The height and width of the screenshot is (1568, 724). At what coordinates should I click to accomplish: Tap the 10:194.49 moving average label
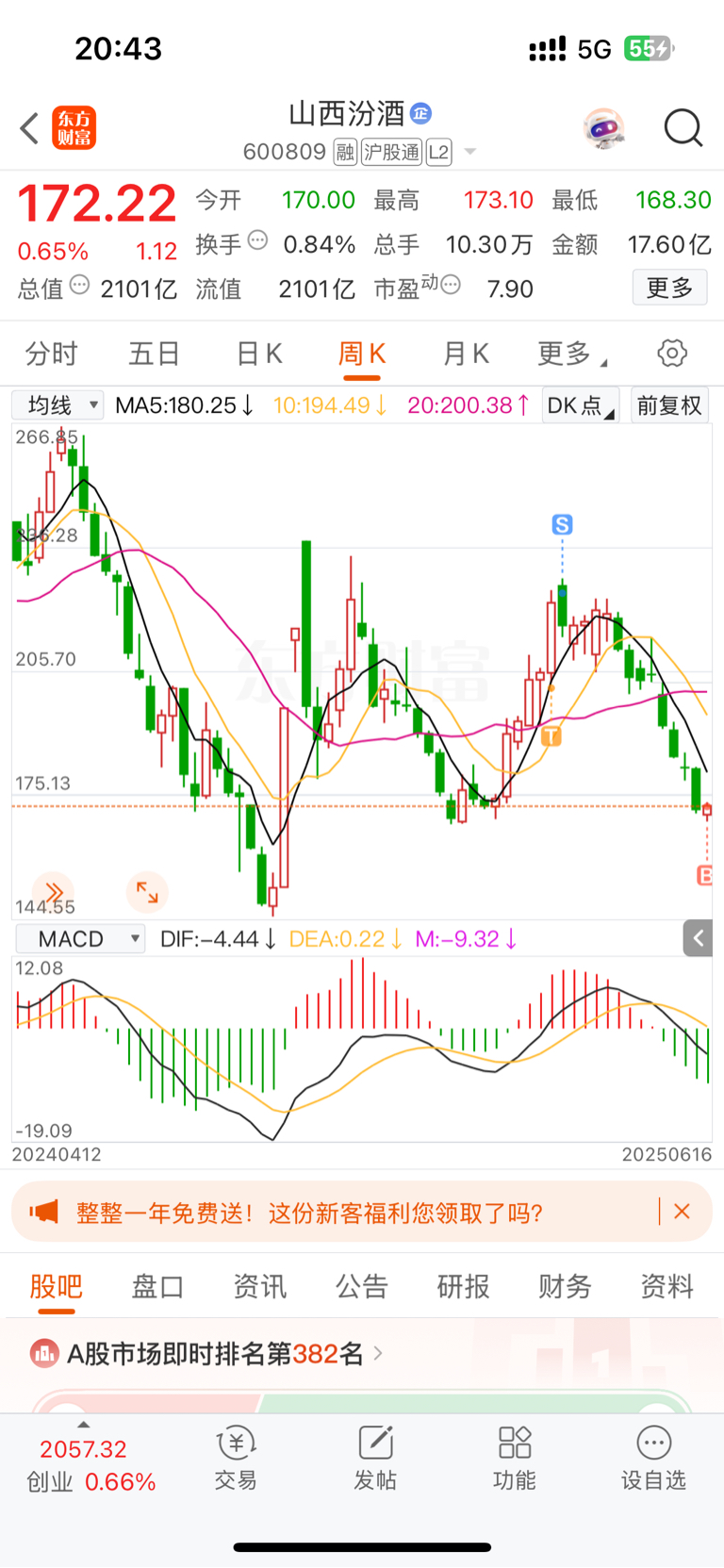tap(331, 405)
